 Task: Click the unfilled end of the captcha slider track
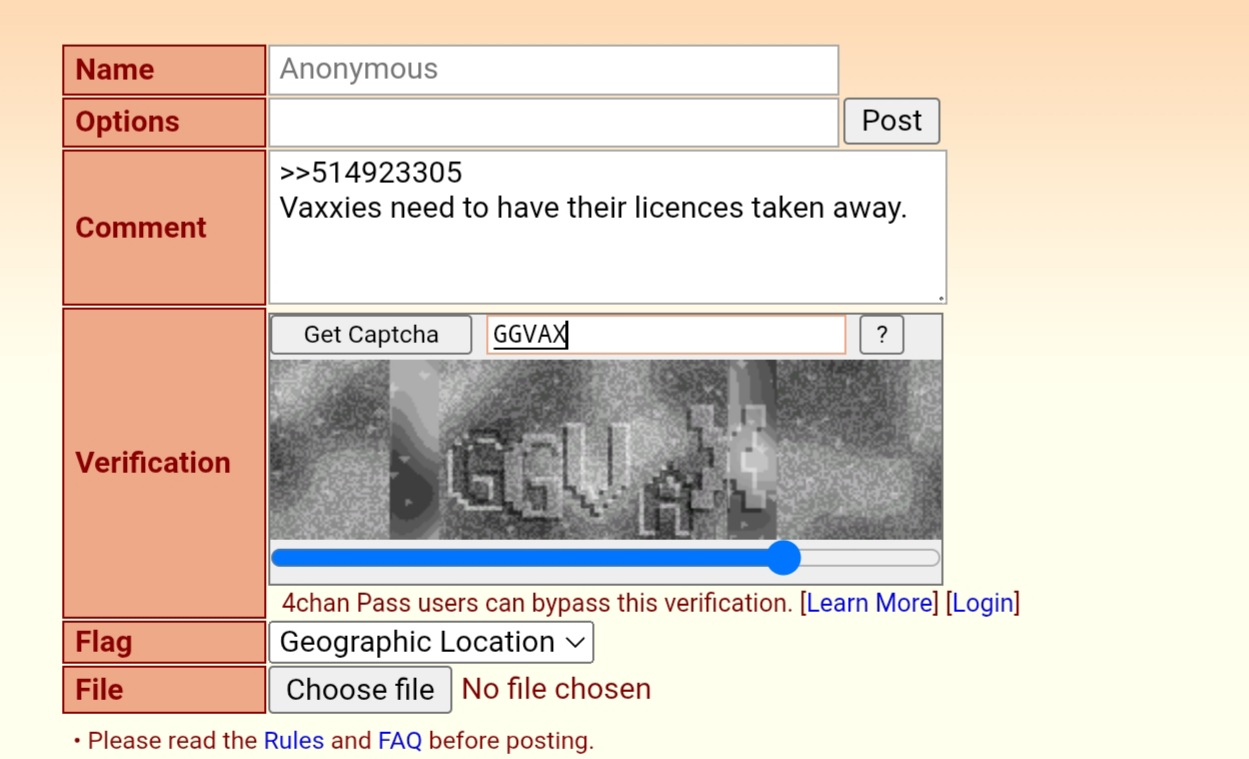870,557
